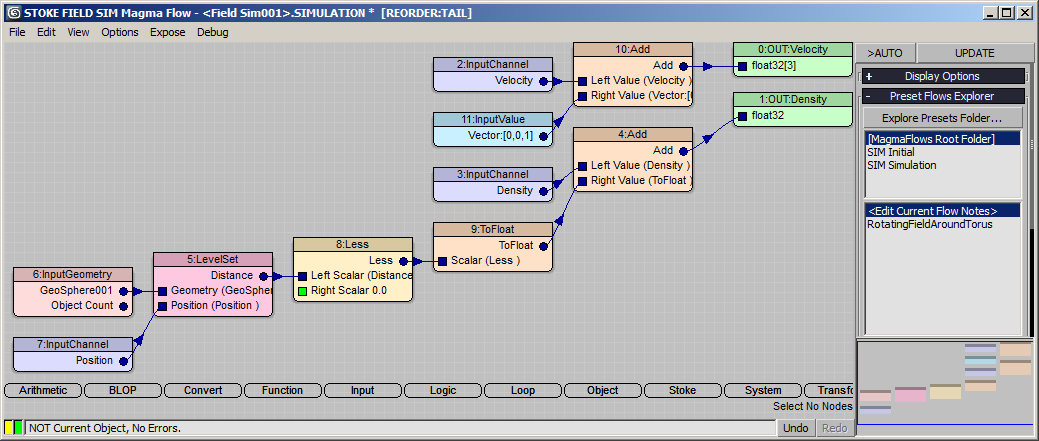Open the Stoke node category
The width and height of the screenshot is (1039, 441).
(x=683, y=391)
